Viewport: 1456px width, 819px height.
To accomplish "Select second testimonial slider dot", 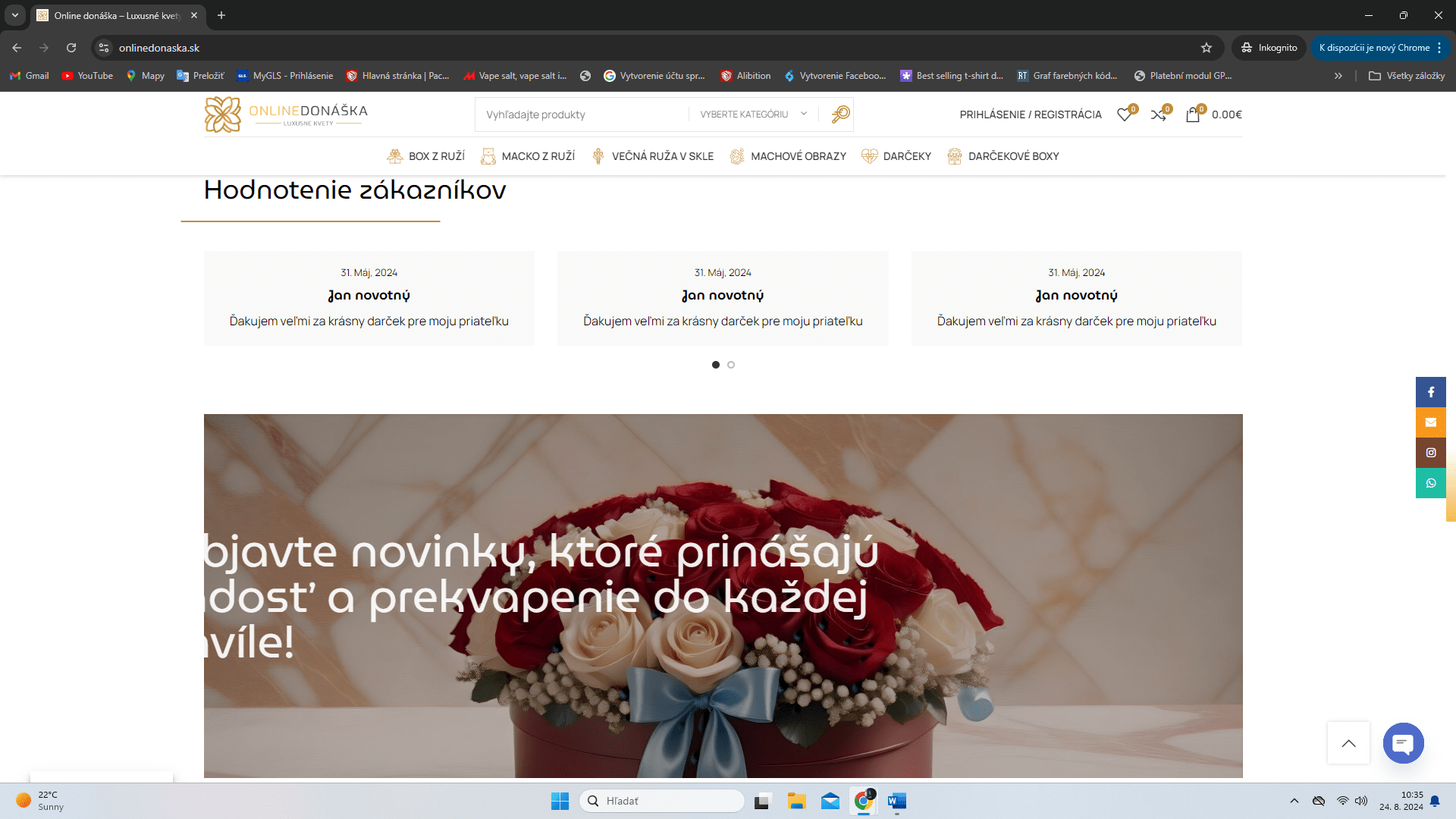I will tap(731, 365).
